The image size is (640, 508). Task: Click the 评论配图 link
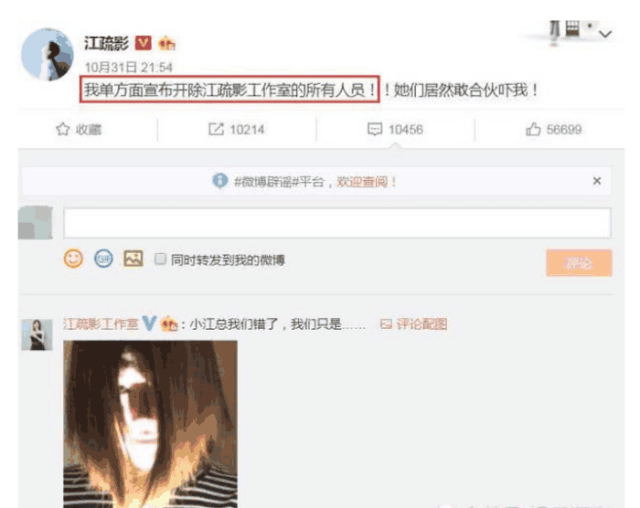(x=414, y=324)
